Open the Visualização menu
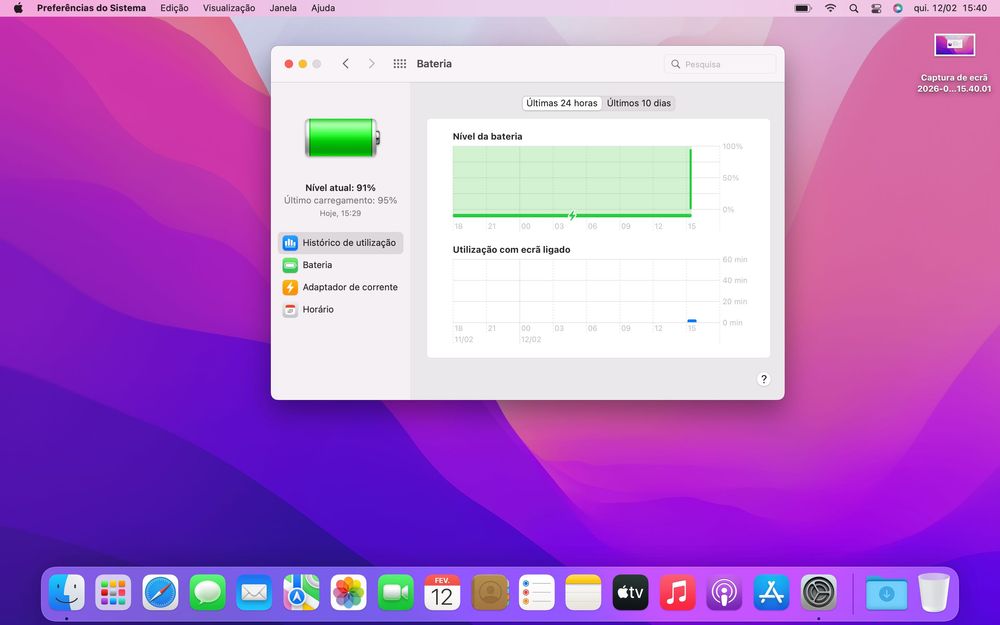 [229, 8]
